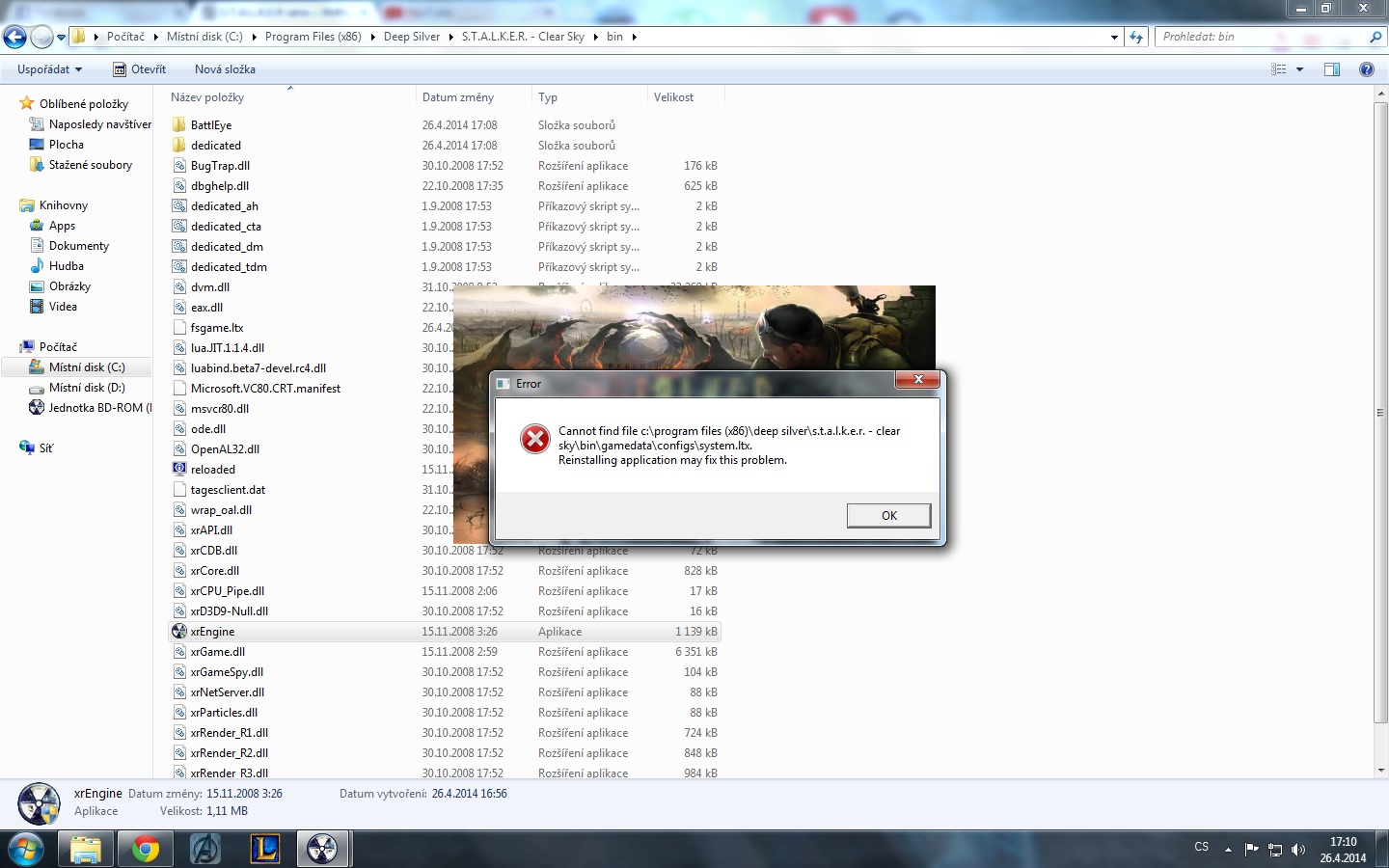The image size is (1389, 868).
Task: Change view with the view icon
Action: 1279,69
